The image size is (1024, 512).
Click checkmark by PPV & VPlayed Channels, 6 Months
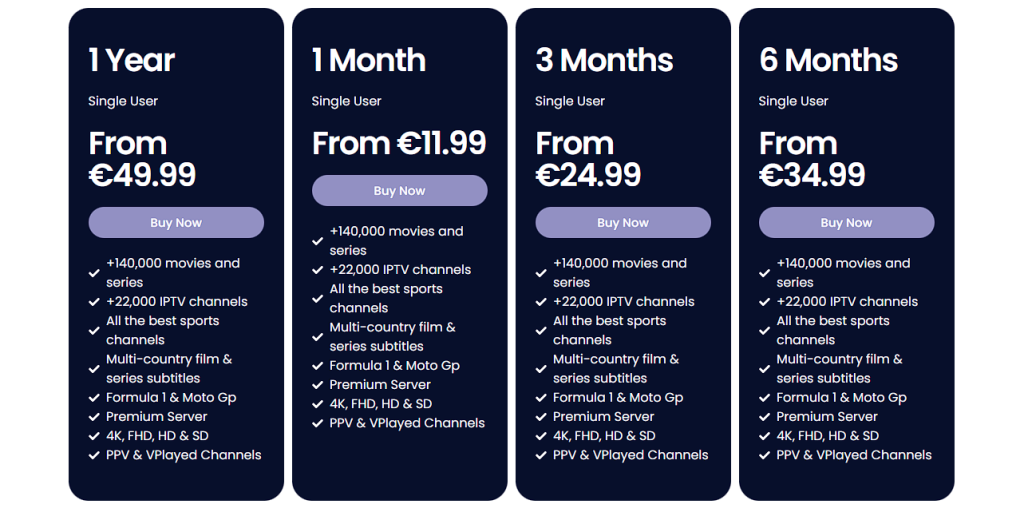[x=765, y=455]
